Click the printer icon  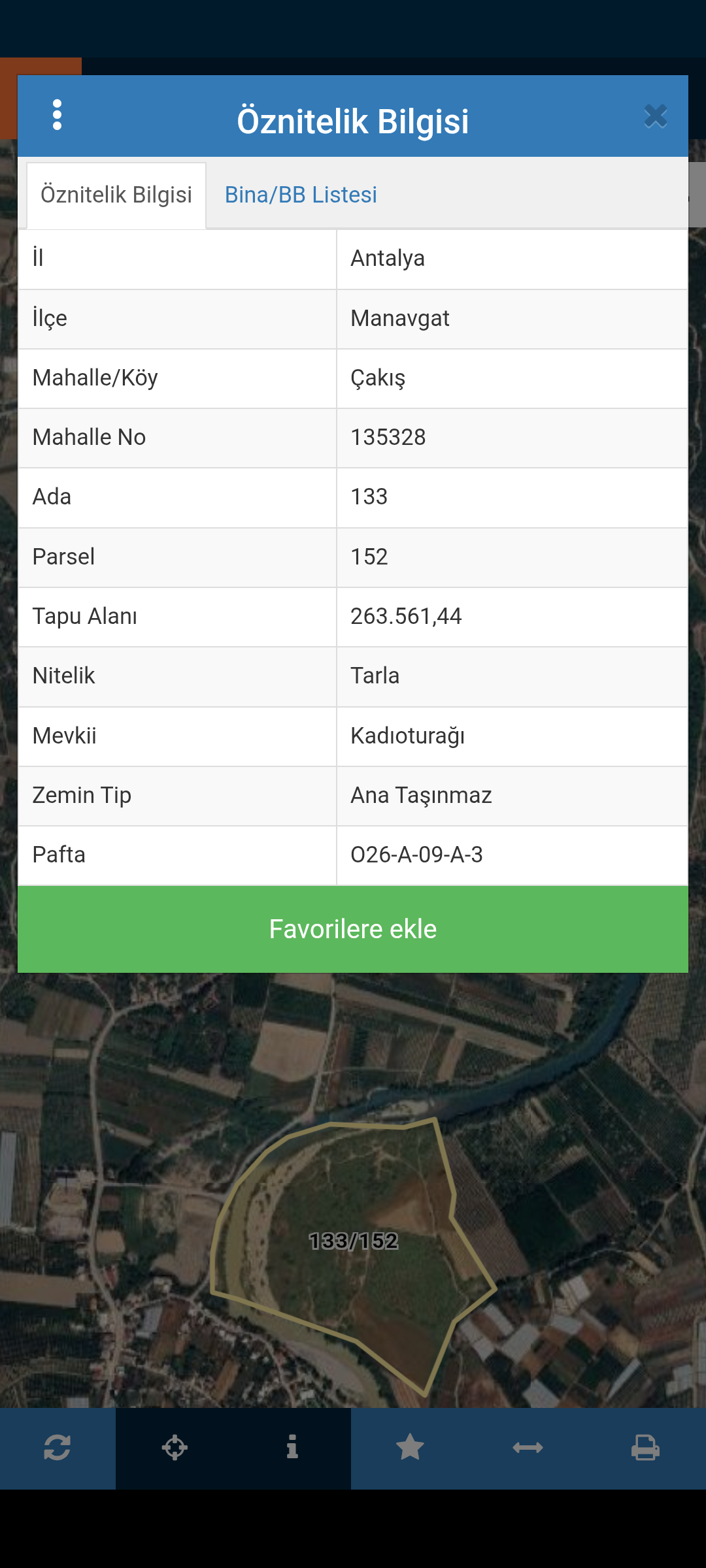coord(645,1448)
